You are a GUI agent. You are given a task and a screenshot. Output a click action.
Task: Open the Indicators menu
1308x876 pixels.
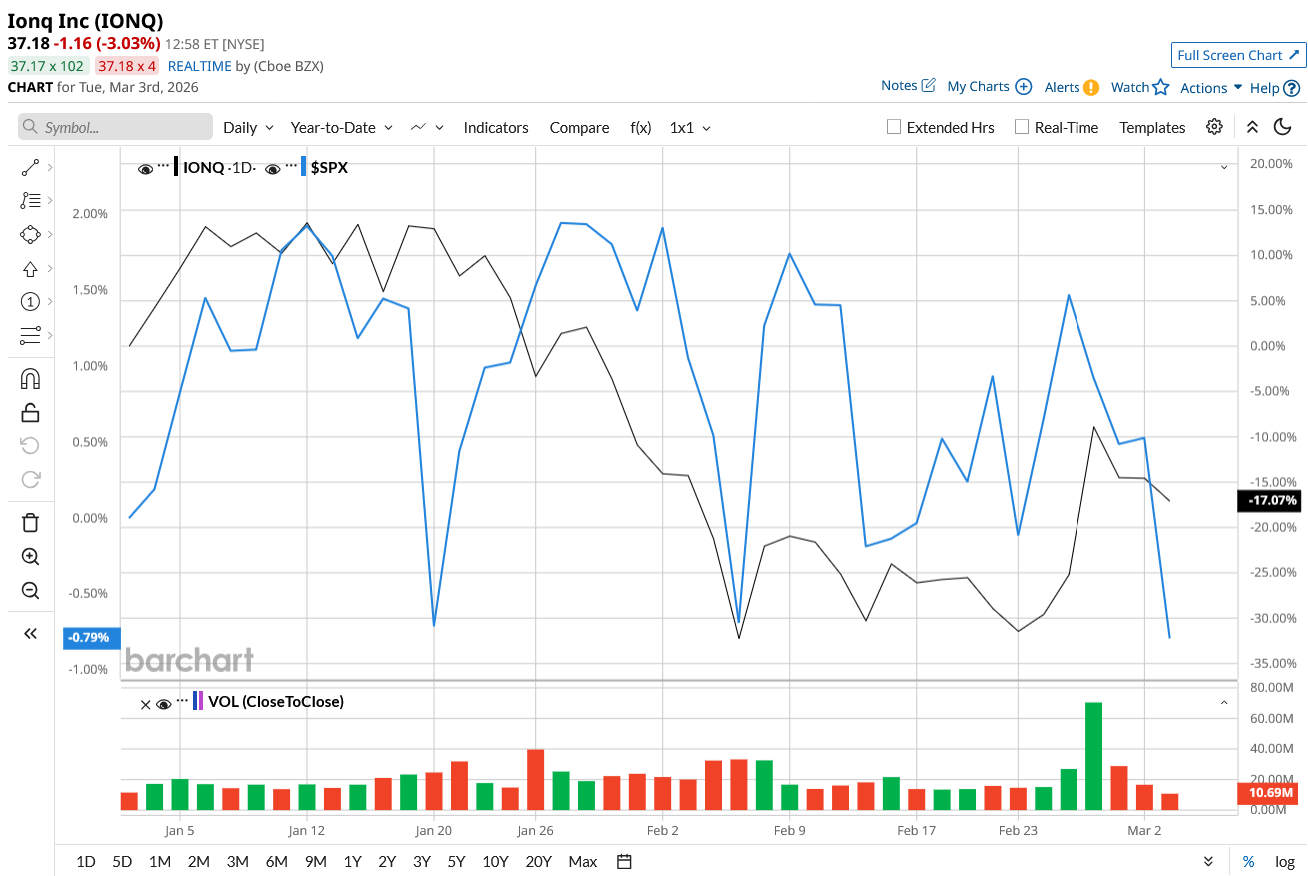click(496, 127)
